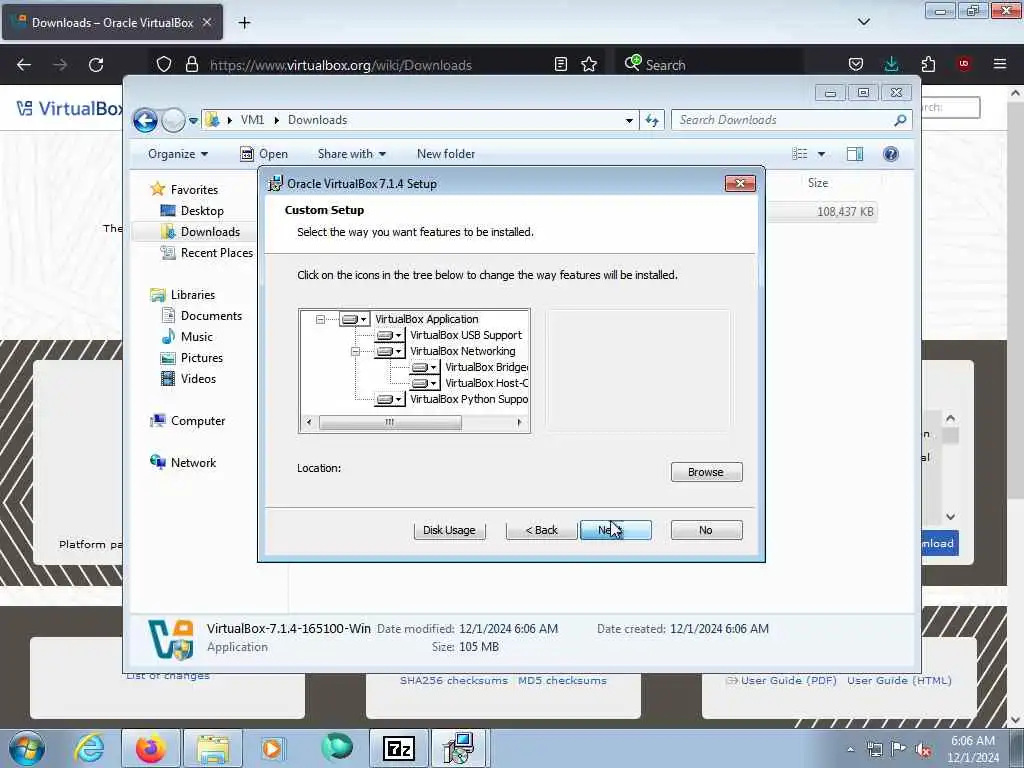Open the SHA256 checksums link
The image size is (1024, 768).
tap(454, 680)
